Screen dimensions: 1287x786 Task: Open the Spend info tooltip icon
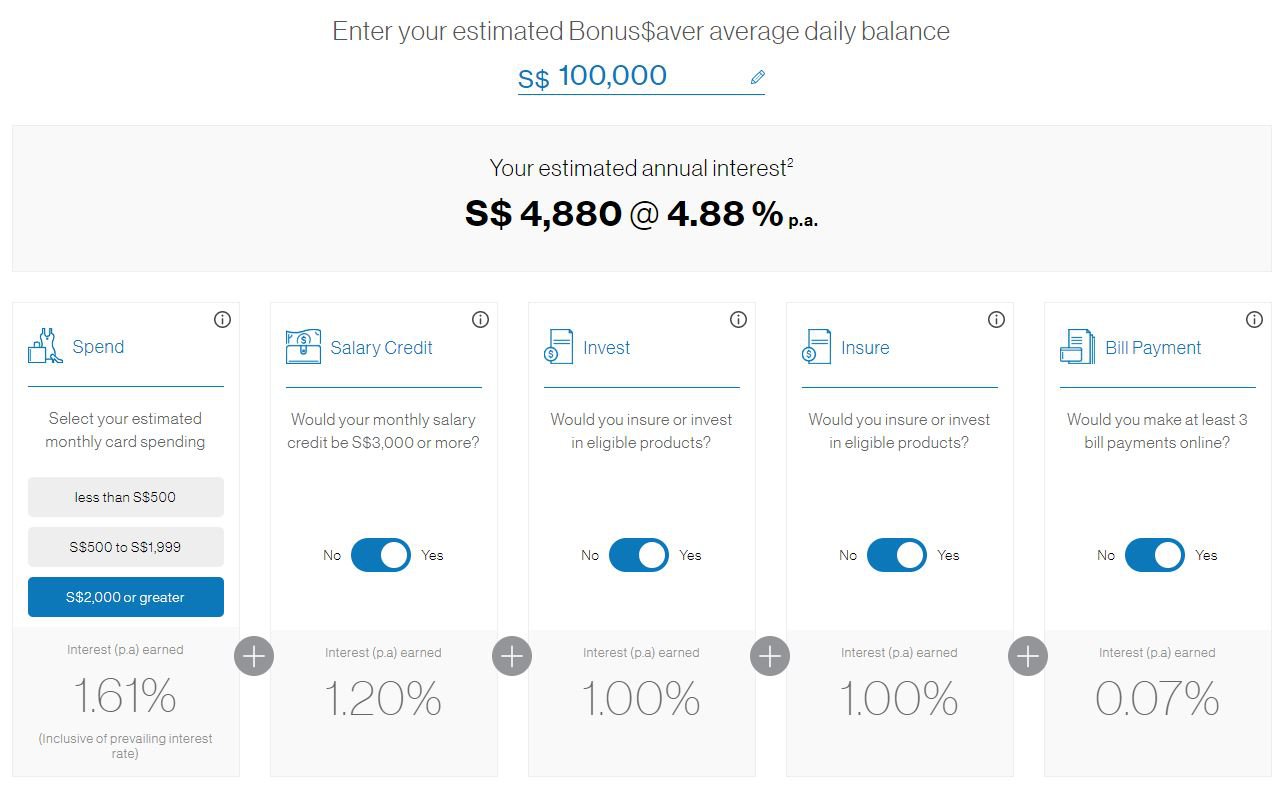222,319
